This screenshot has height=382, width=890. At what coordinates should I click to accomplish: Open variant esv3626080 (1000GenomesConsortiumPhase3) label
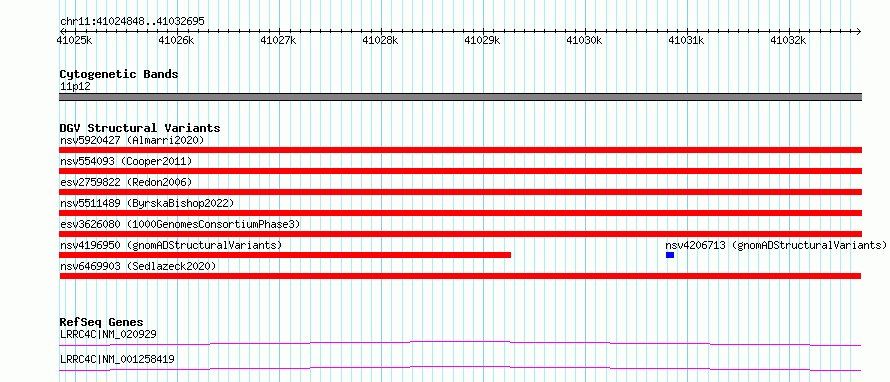(180, 224)
